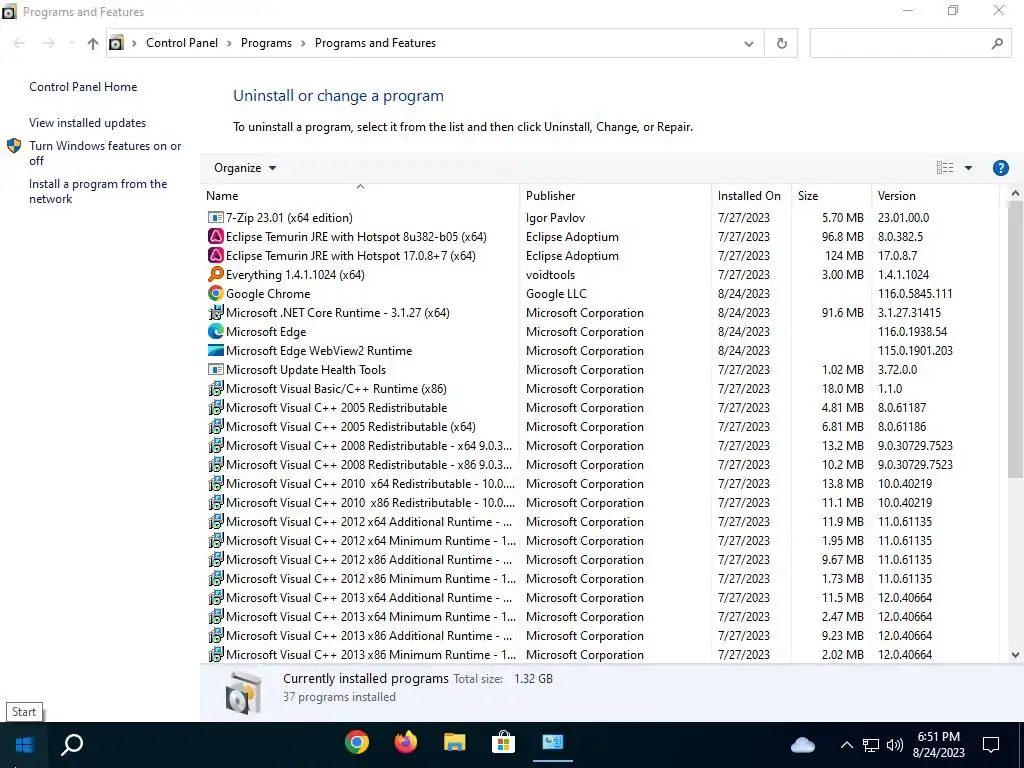
Task: Click the scroll up arrow of the list
Action: coord(1015,193)
